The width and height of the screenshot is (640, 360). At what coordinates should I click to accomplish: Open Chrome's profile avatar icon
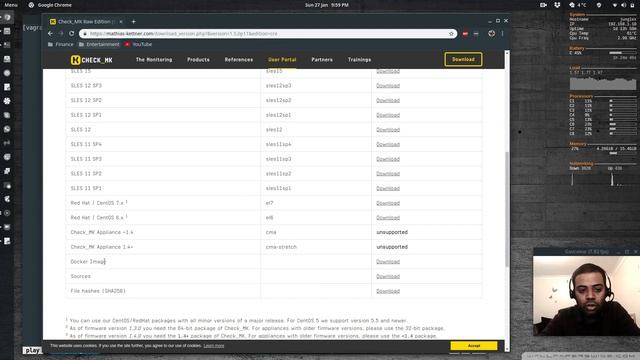tap(491, 33)
